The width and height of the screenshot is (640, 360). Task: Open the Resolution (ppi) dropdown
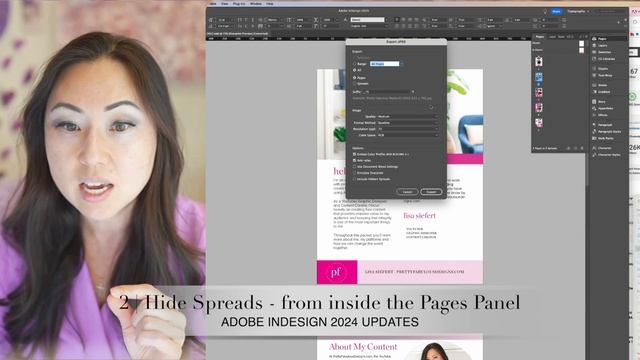point(407,129)
